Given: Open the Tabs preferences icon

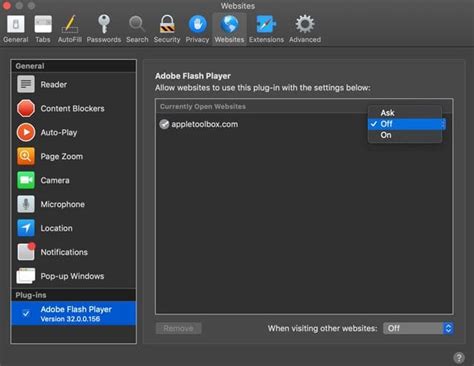Looking at the screenshot, I should [43, 24].
